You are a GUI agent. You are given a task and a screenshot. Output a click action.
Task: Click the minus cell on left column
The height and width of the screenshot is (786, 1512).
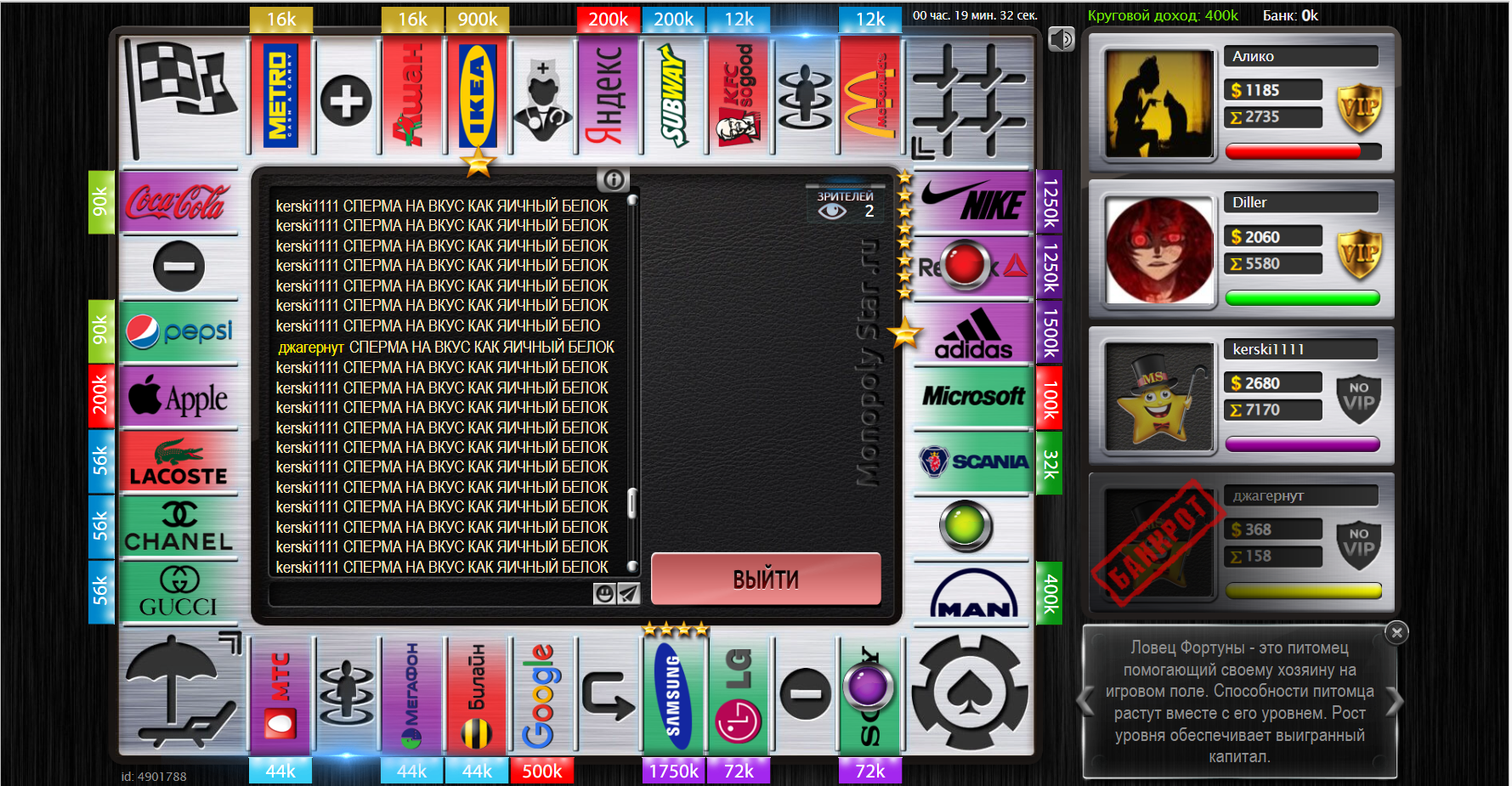[178, 267]
